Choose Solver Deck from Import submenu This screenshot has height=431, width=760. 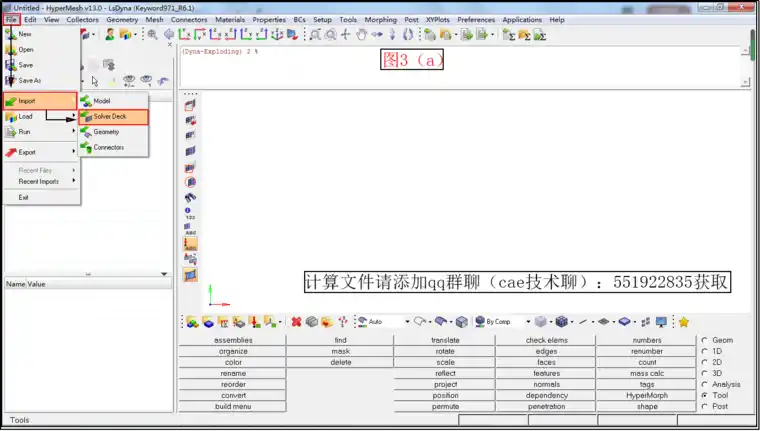(x=113, y=117)
